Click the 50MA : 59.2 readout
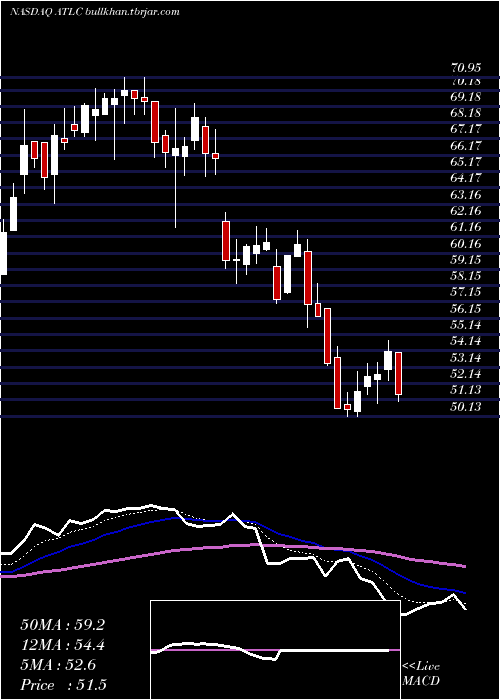500x700 pixels. click(x=62, y=625)
